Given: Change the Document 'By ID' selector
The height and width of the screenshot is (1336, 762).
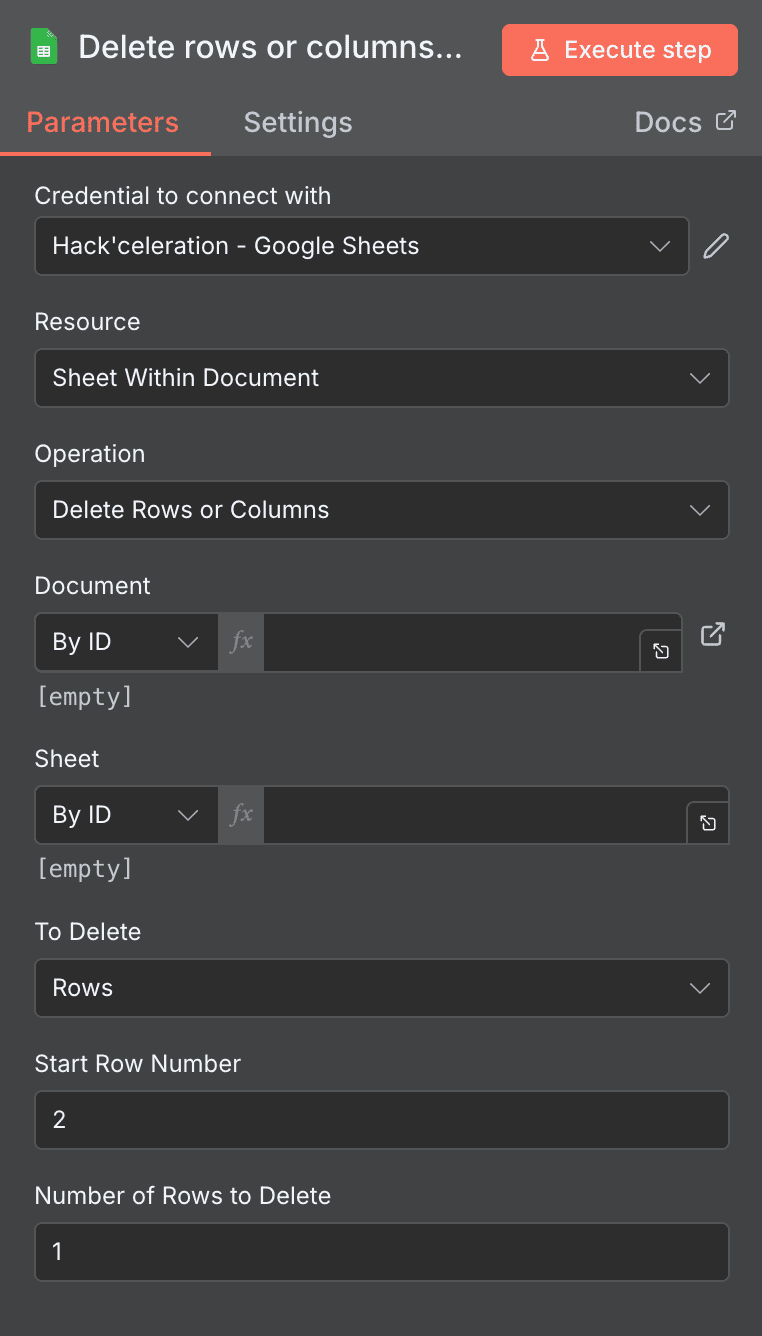Looking at the screenshot, I should [x=125, y=642].
